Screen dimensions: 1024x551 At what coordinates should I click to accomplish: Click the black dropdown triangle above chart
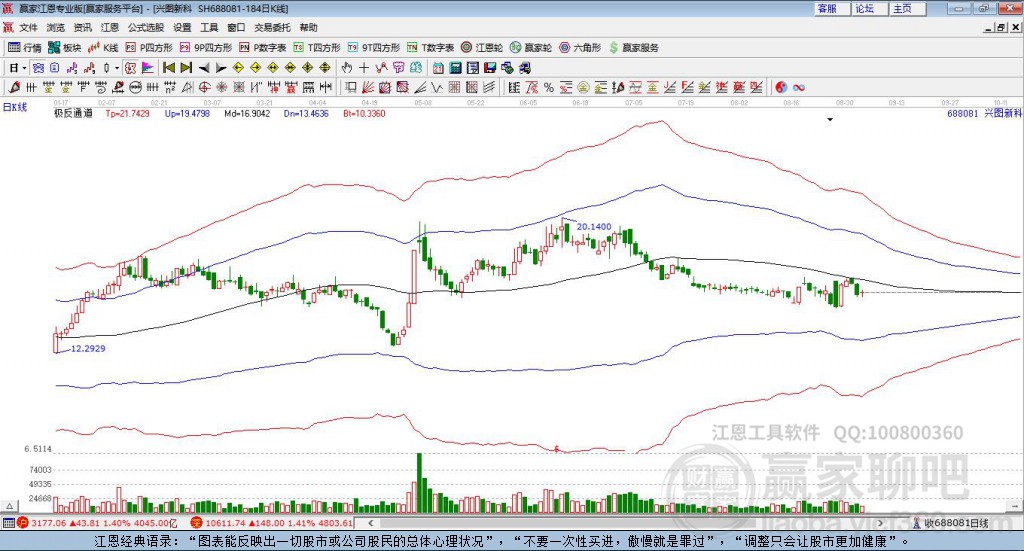pos(830,119)
